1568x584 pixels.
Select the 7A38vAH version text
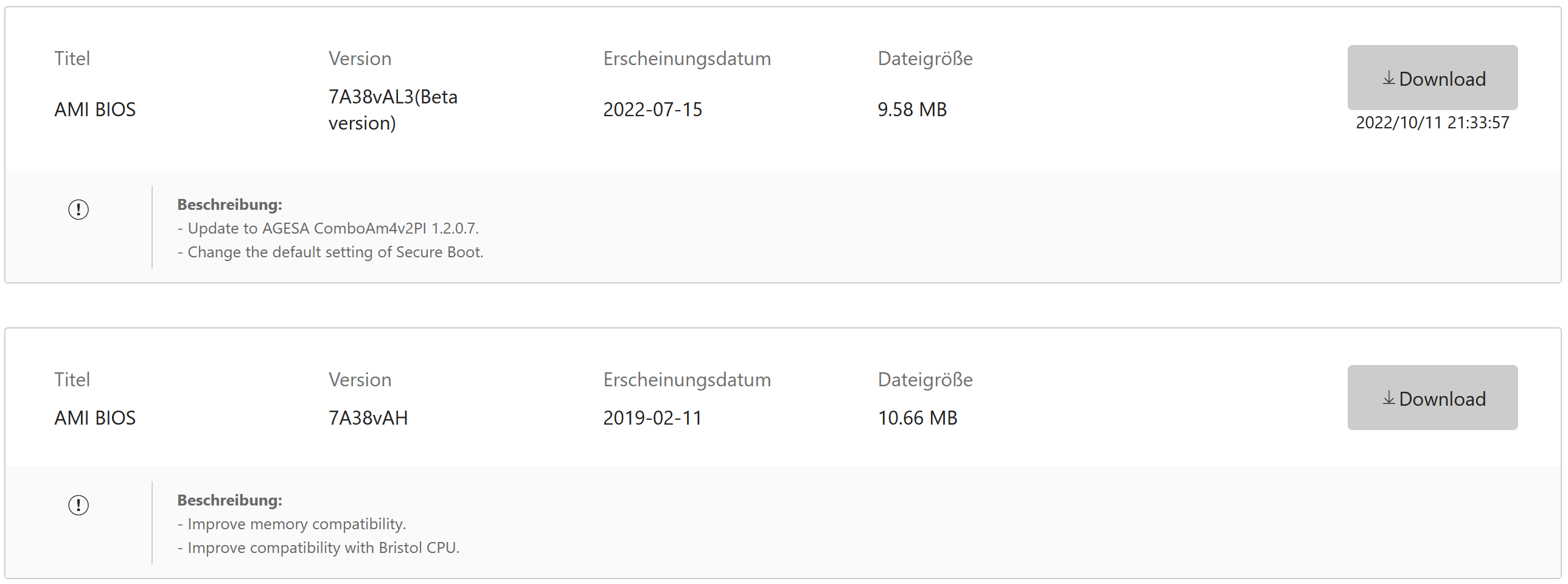(x=368, y=418)
